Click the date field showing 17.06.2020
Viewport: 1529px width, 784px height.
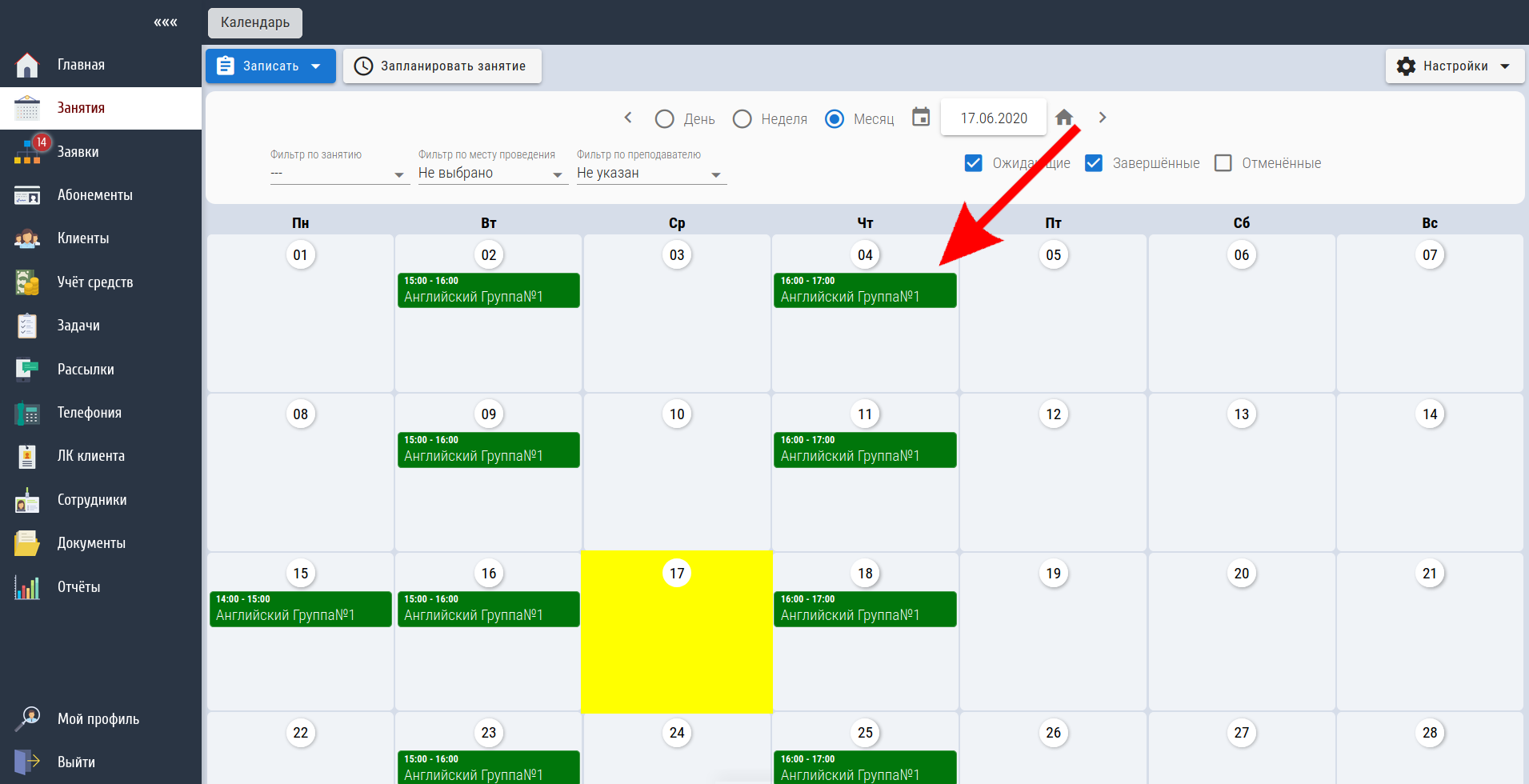(x=994, y=118)
